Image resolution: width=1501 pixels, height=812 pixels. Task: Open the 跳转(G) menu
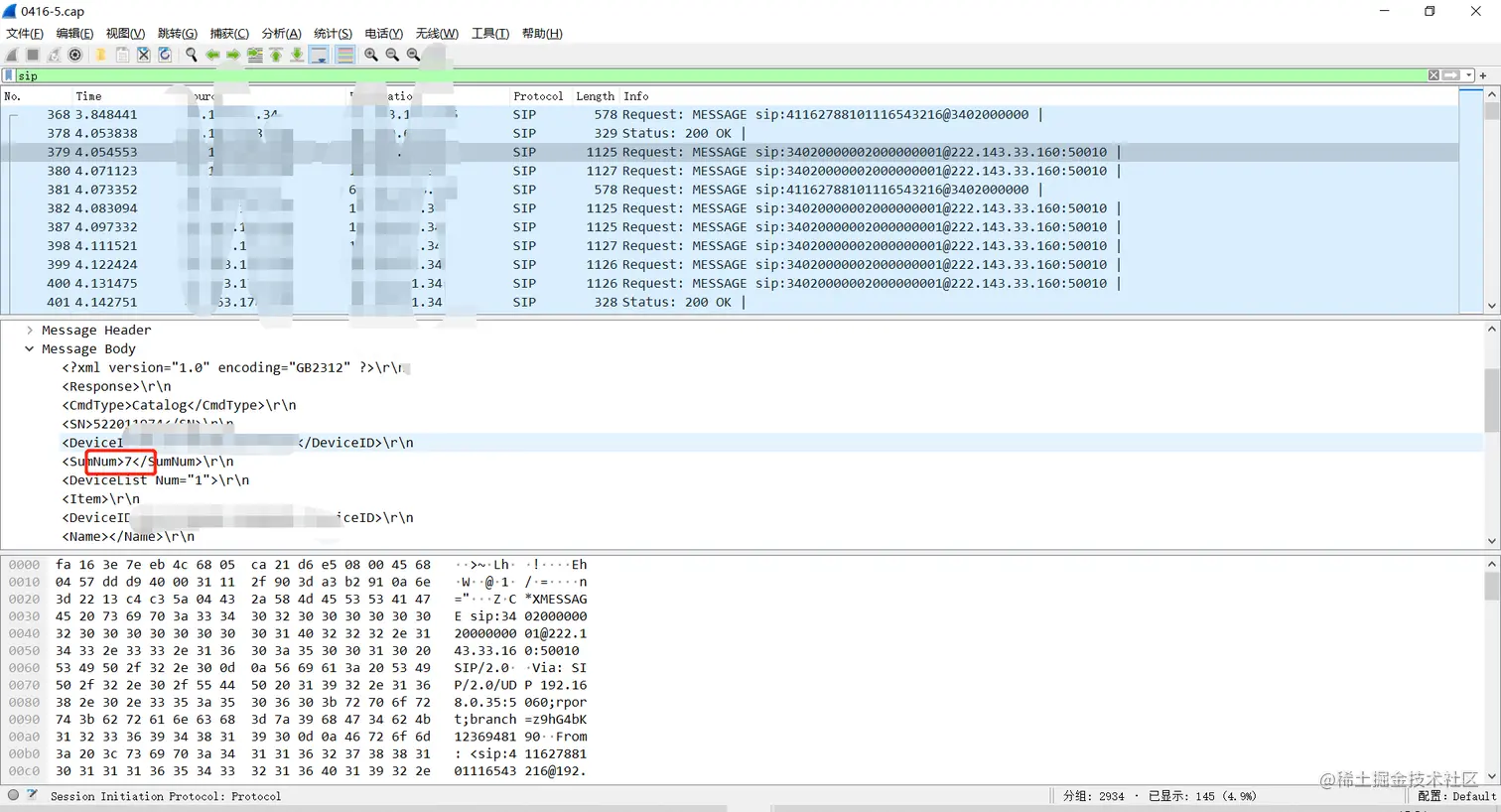[178, 34]
